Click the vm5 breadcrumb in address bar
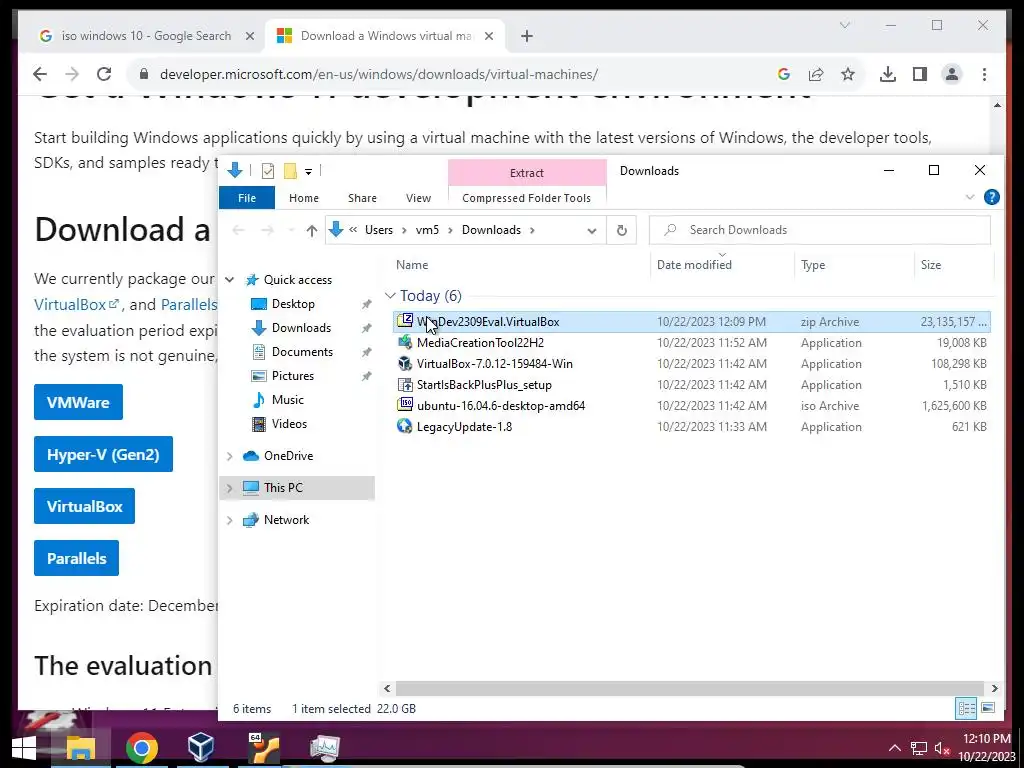Image resolution: width=1024 pixels, height=768 pixels. point(427,230)
